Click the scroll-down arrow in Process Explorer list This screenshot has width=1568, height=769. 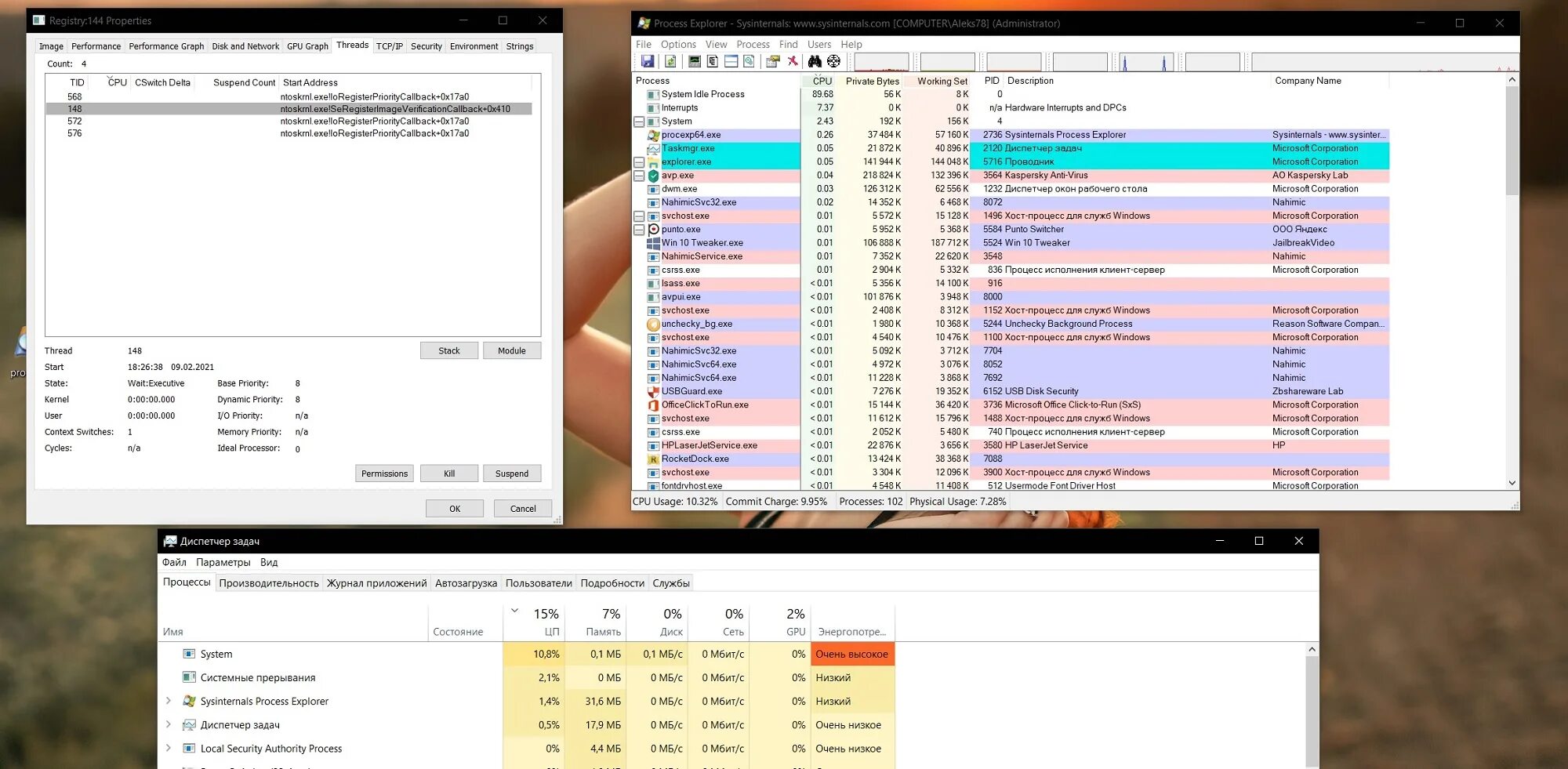[x=1512, y=483]
